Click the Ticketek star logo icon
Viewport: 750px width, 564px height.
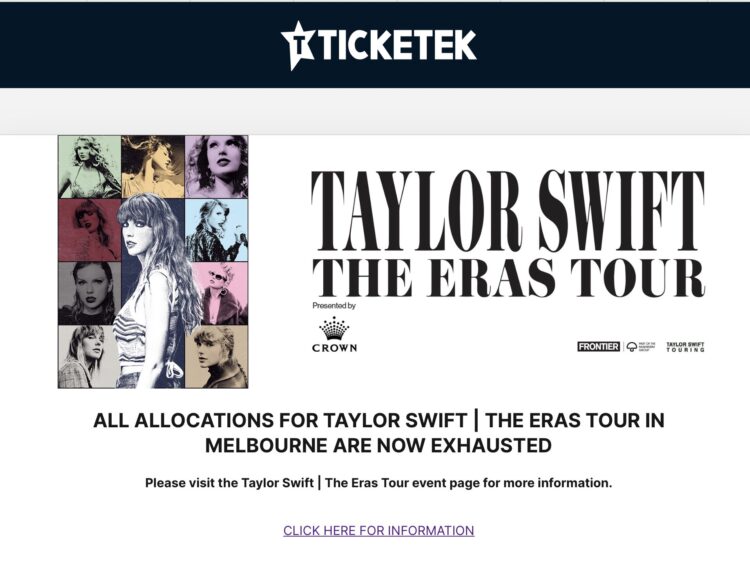pyautogui.click(x=298, y=45)
